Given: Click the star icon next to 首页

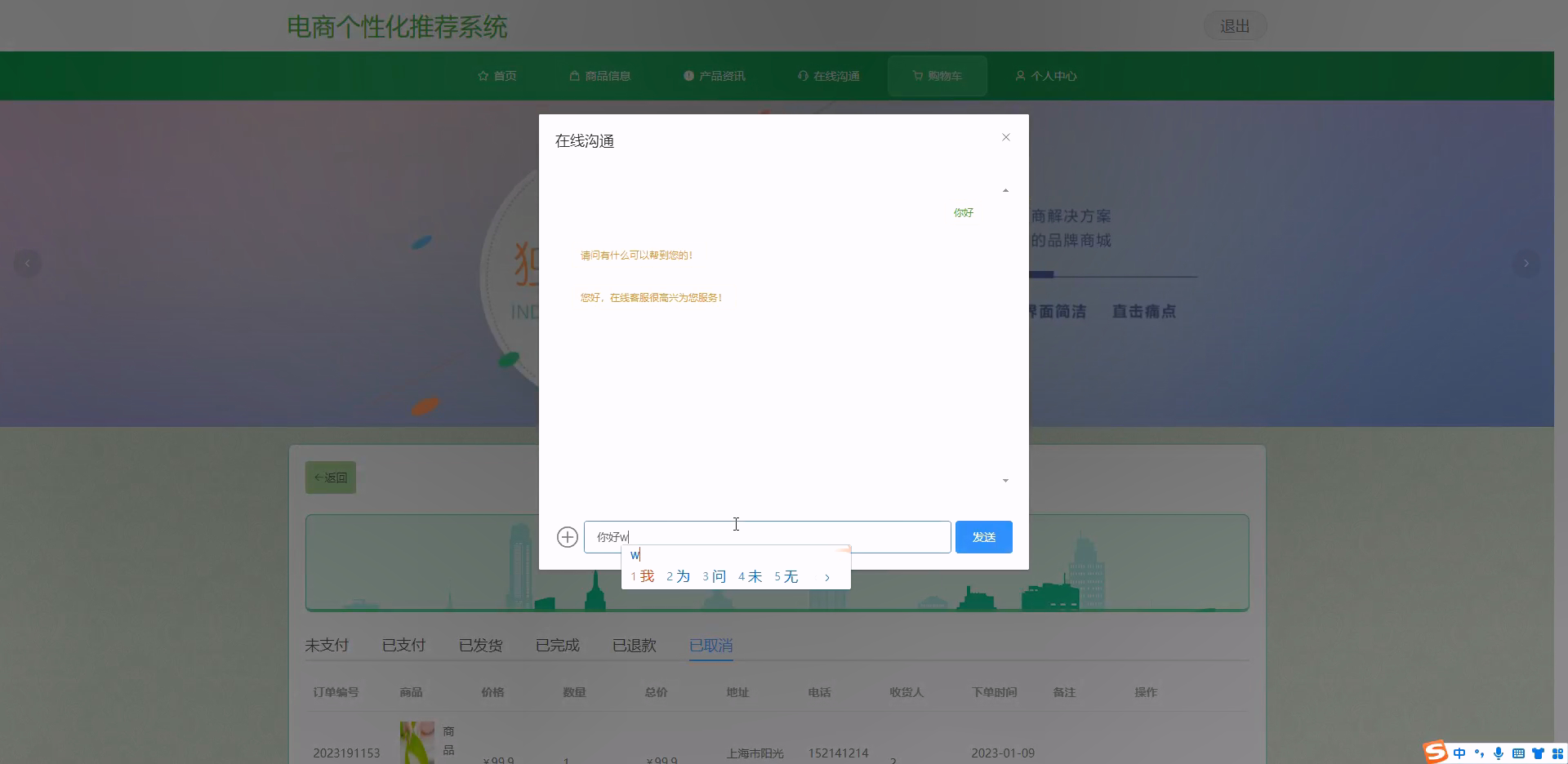Looking at the screenshot, I should pos(483,75).
